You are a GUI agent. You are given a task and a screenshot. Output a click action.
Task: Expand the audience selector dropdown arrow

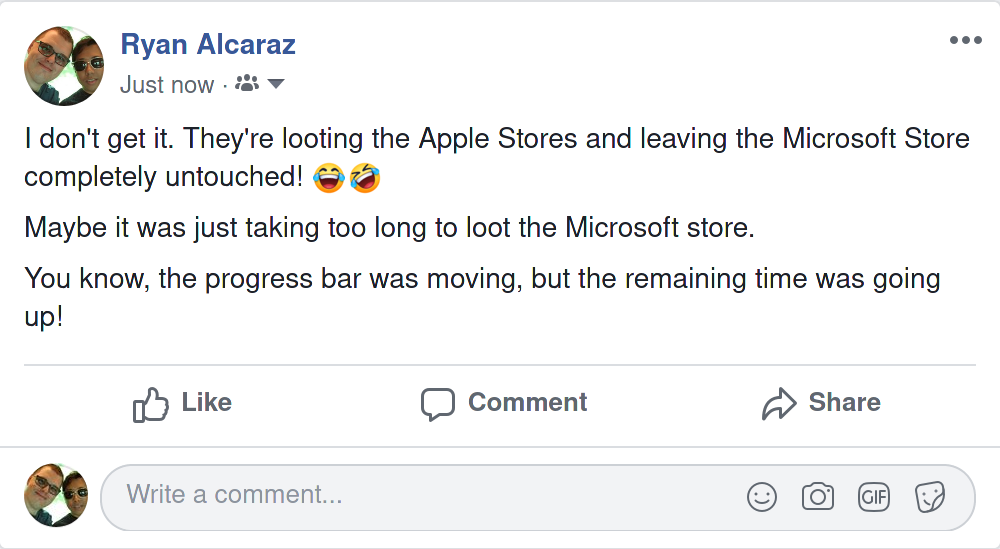tap(275, 84)
